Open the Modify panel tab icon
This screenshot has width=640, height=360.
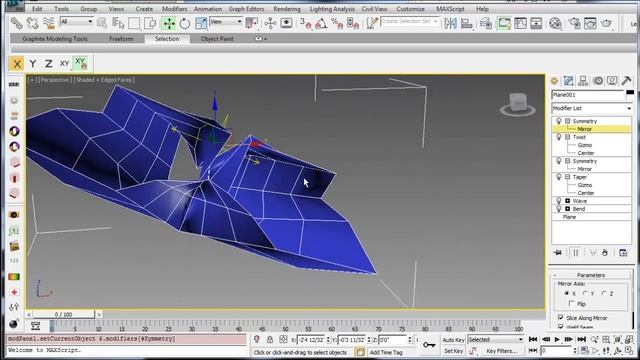click(569, 81)
